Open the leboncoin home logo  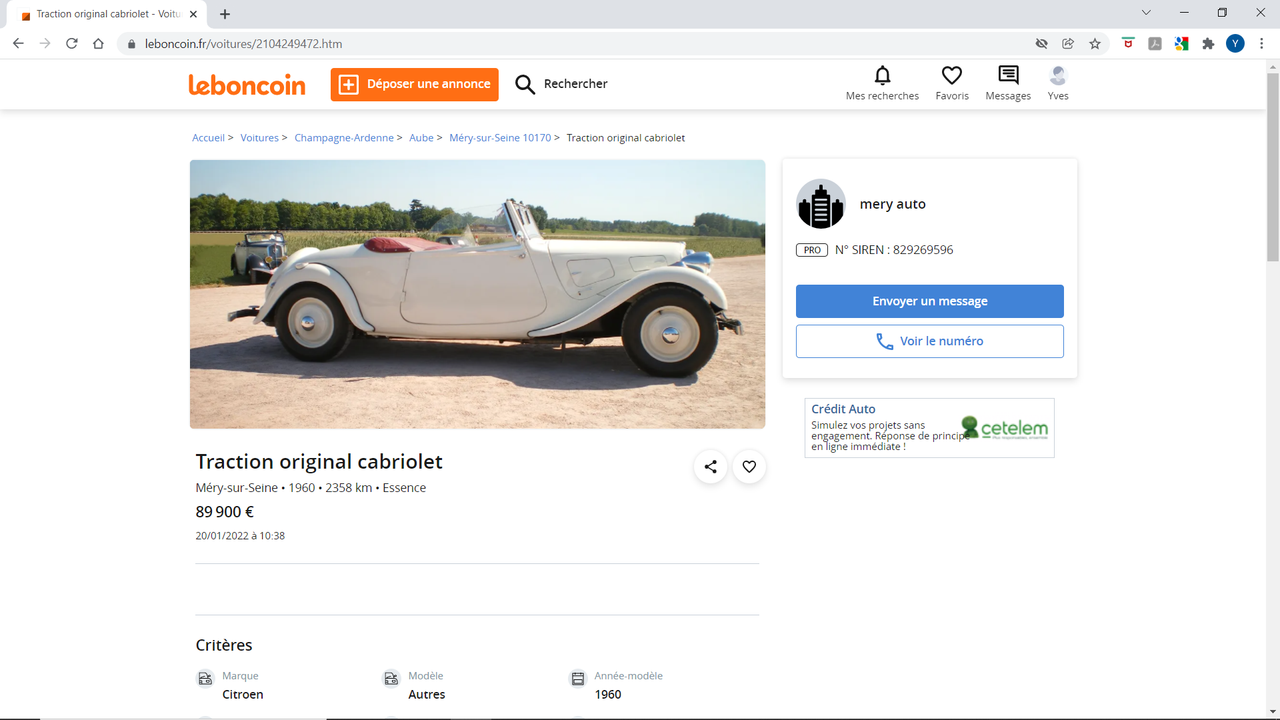pos(247,85)
